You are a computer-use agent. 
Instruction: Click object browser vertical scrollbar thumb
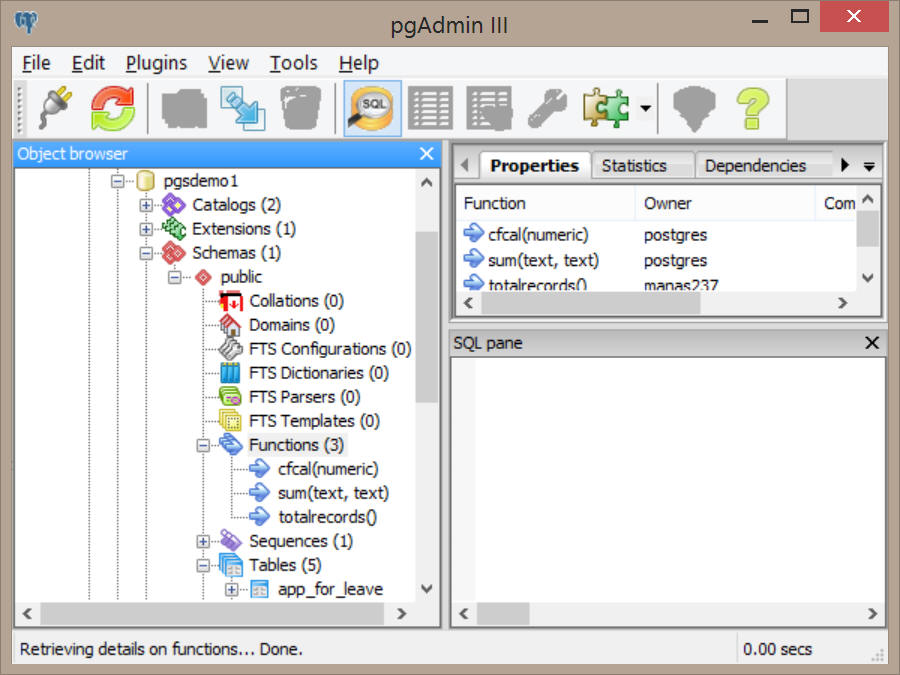pos(426,317)
